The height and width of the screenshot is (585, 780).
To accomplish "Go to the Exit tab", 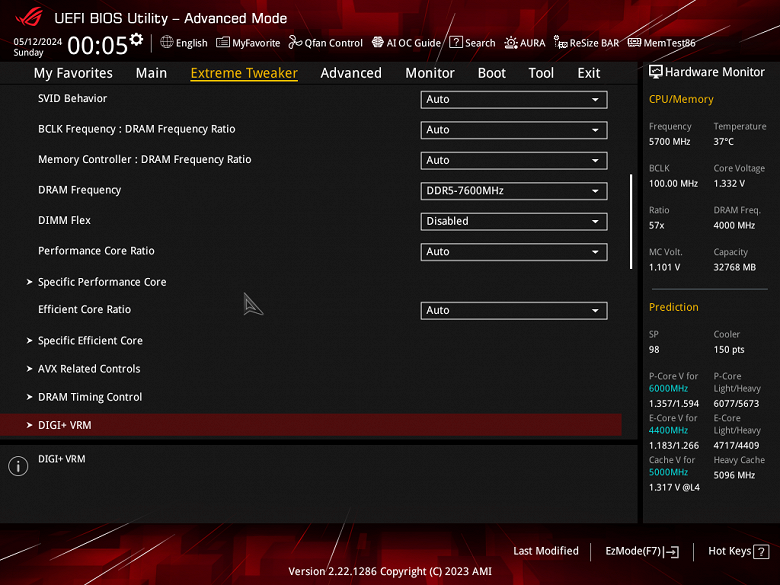I will tap(588, 73).
